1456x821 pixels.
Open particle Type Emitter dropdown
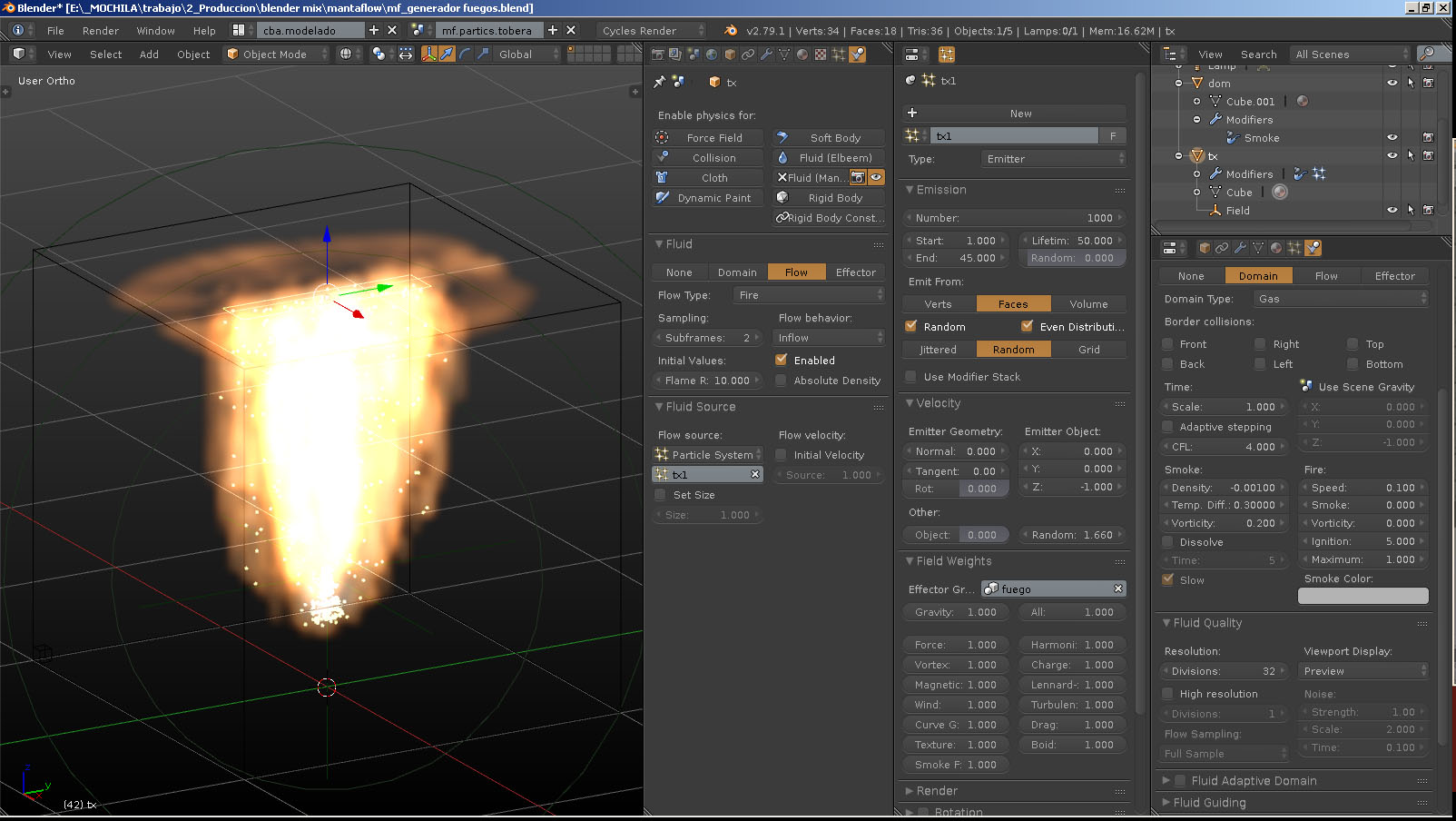click(1054, 159)
